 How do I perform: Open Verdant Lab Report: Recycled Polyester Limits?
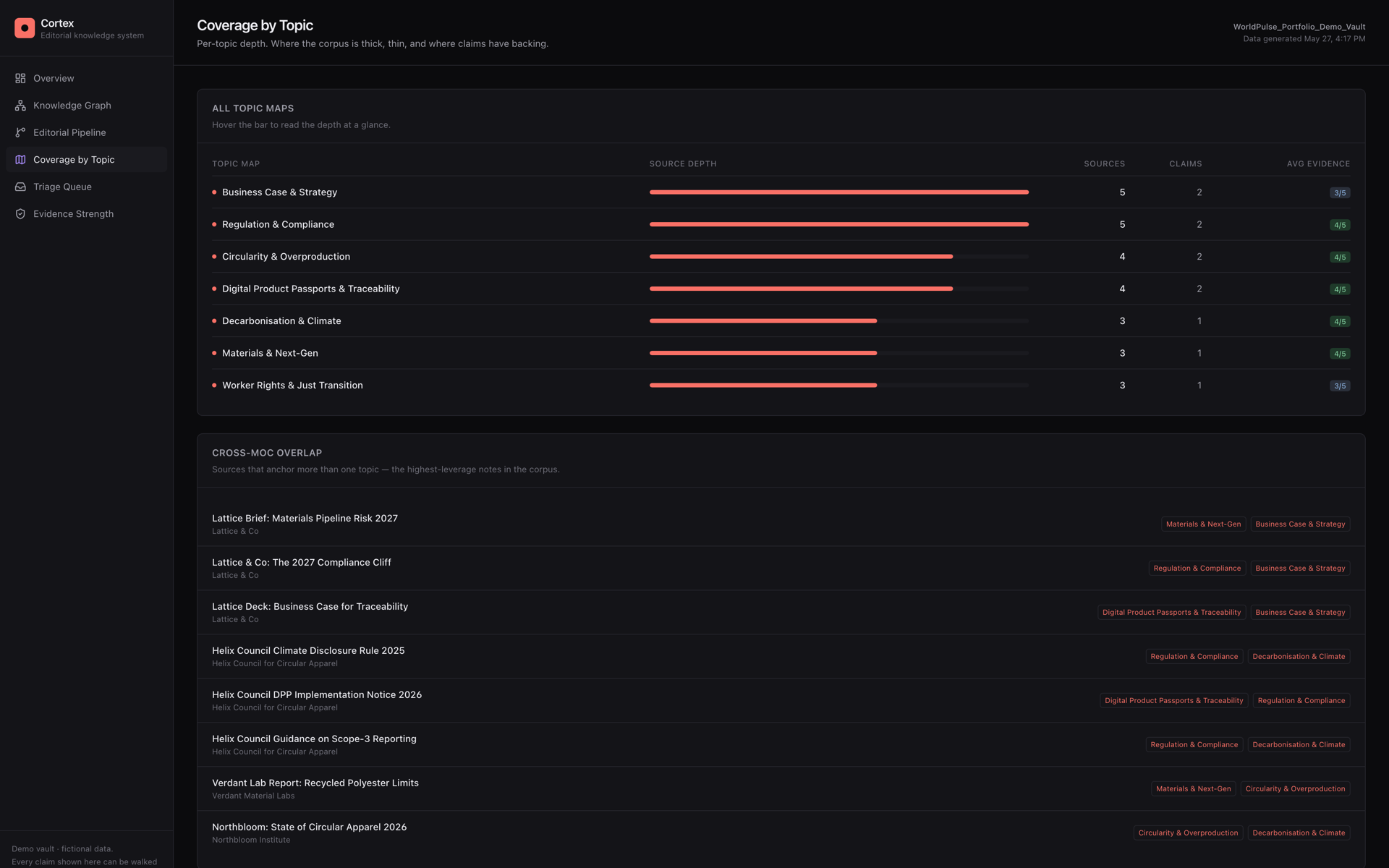point(315,783)
